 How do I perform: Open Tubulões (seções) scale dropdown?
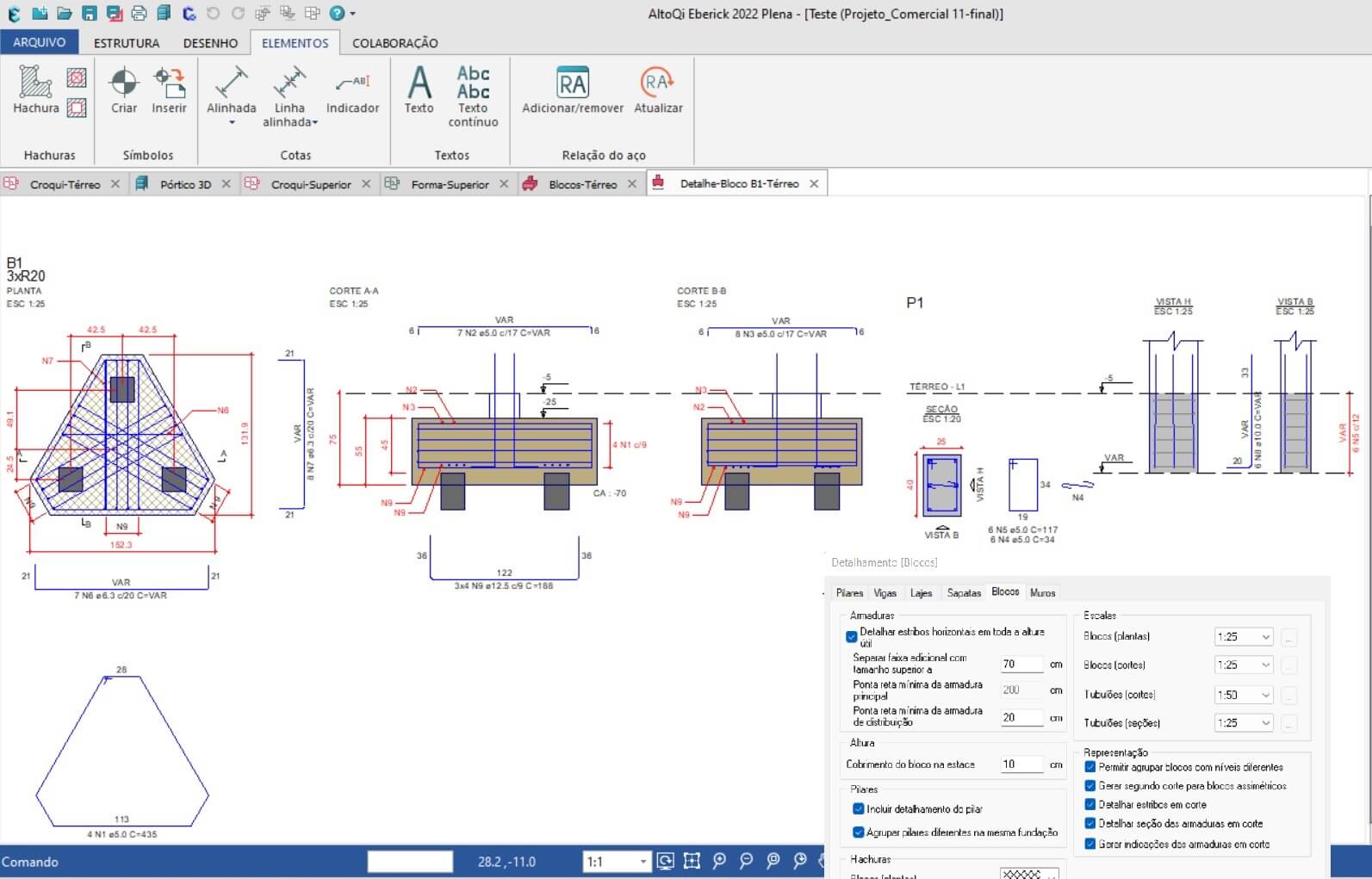1244,722
